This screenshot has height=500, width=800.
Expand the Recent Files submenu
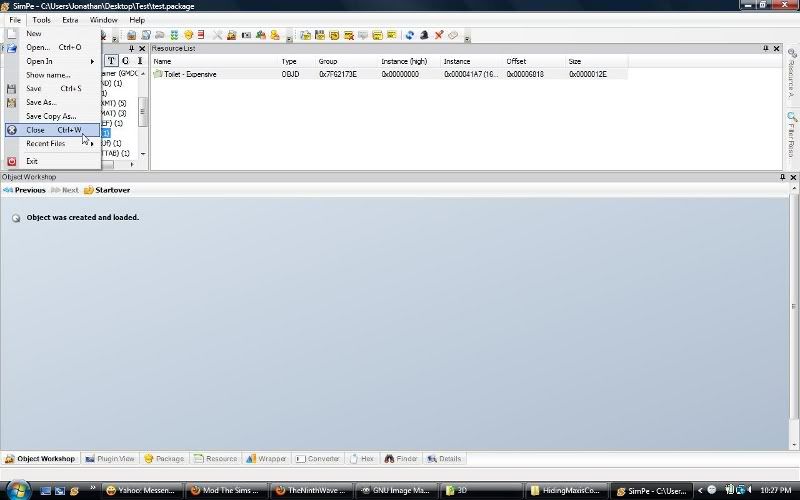pyautogui.click(x=46, y=144)
